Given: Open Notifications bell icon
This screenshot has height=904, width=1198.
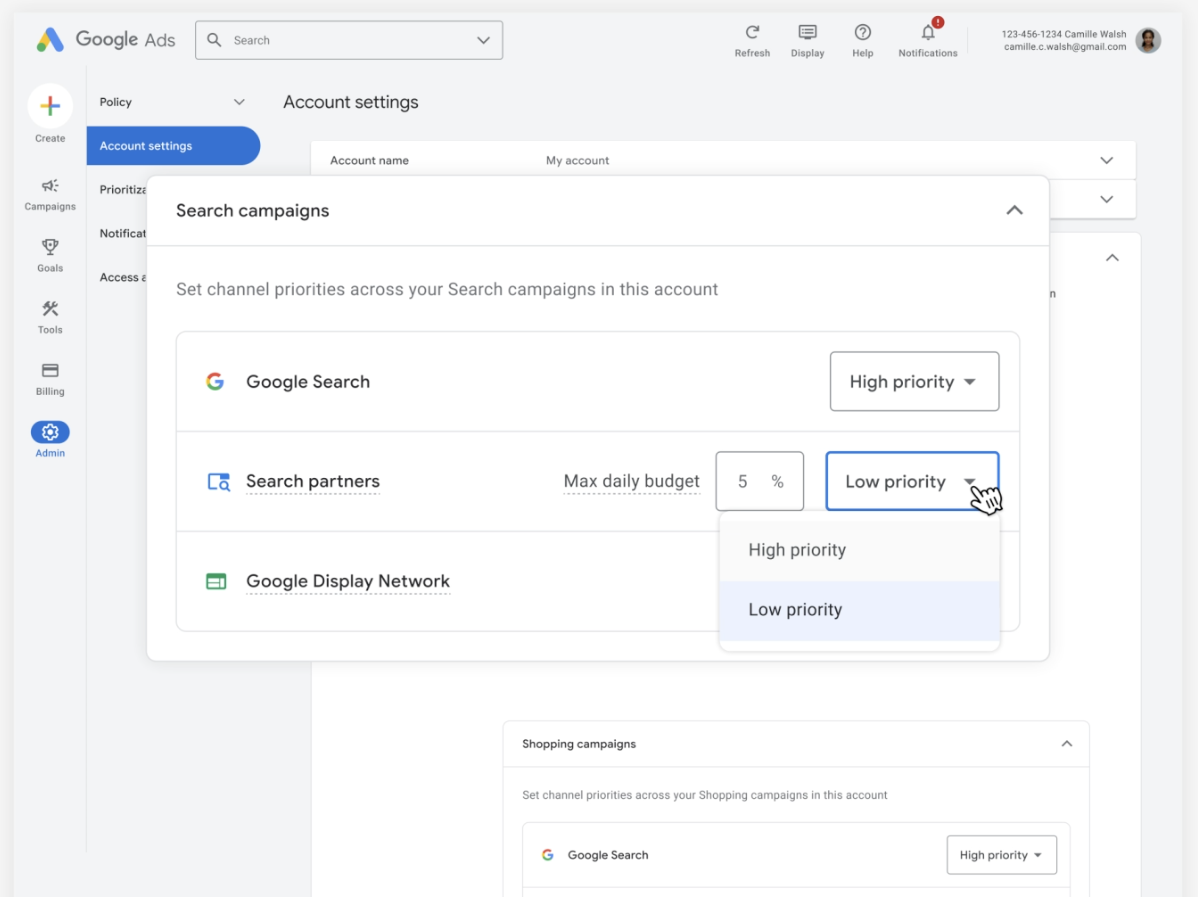Looking at the screenshot, I should 928,32.
